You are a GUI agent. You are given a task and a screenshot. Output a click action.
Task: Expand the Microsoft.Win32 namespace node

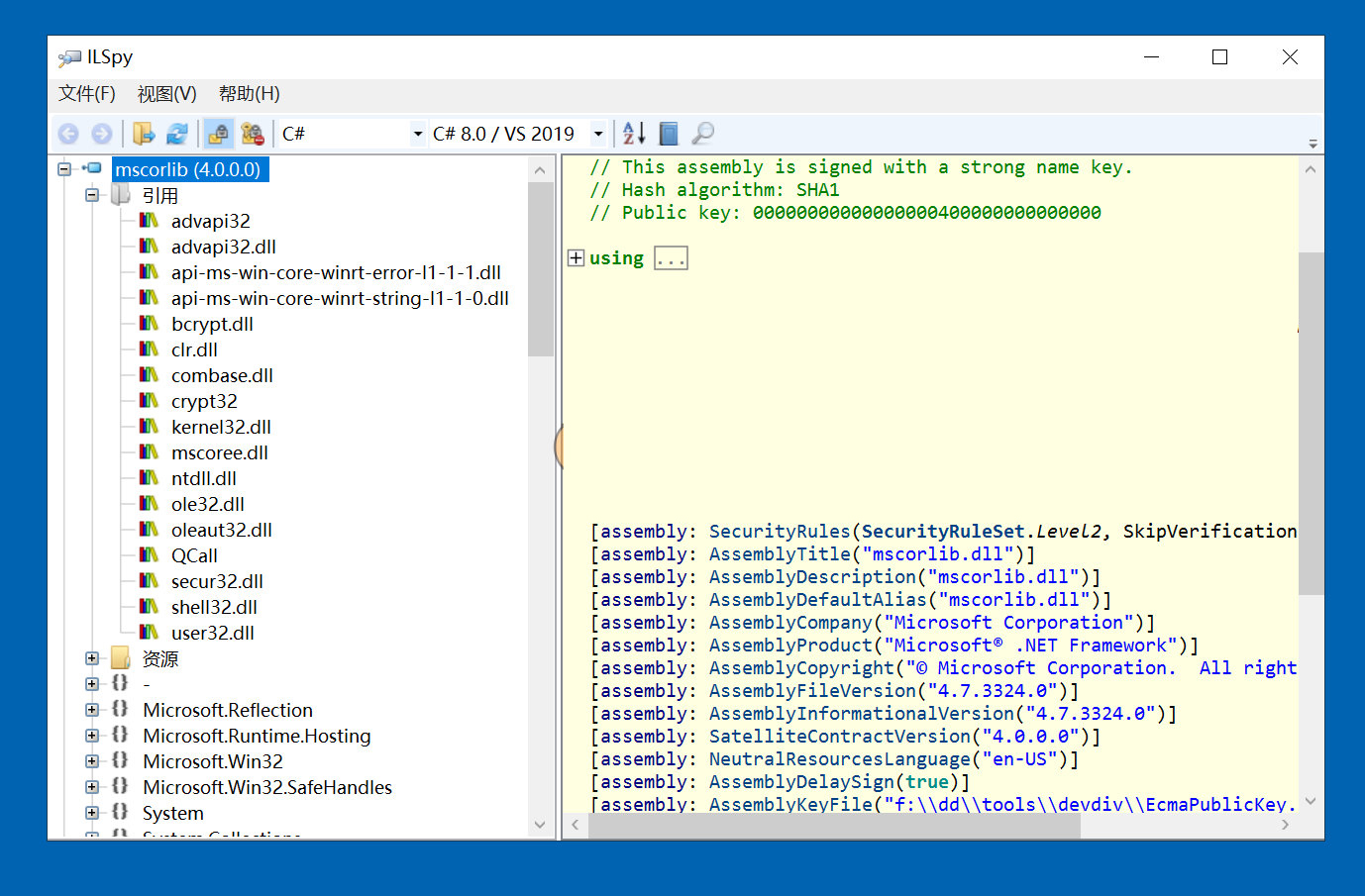coord(92,761)
